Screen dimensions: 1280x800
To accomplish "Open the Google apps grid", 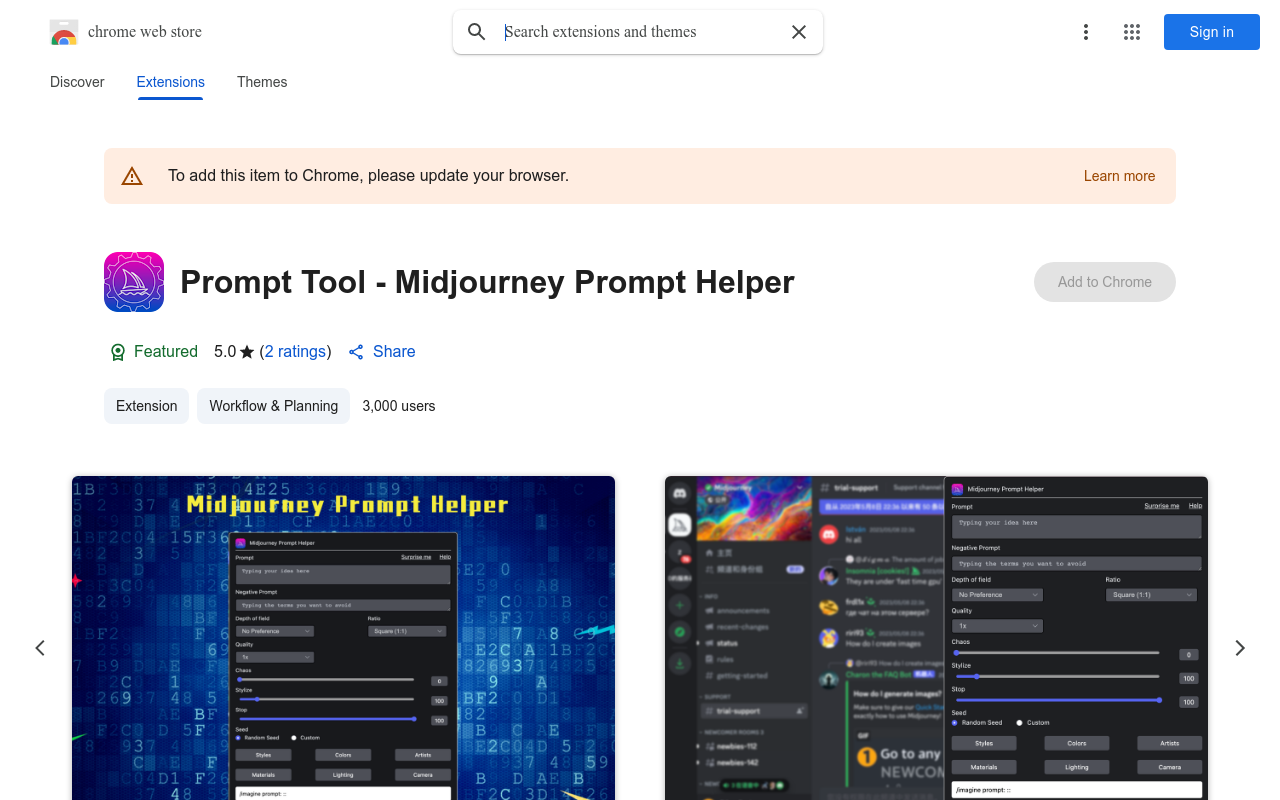I will tap(1132, 32).
